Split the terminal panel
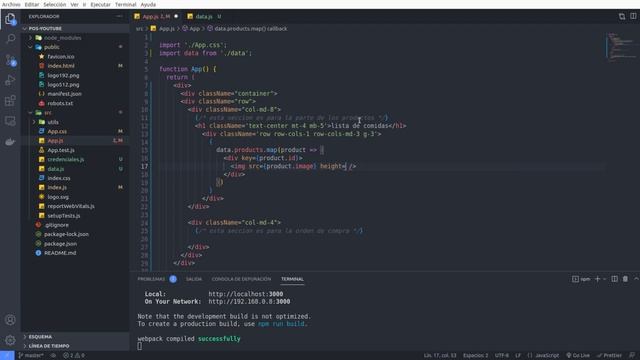 click(614, 279)
